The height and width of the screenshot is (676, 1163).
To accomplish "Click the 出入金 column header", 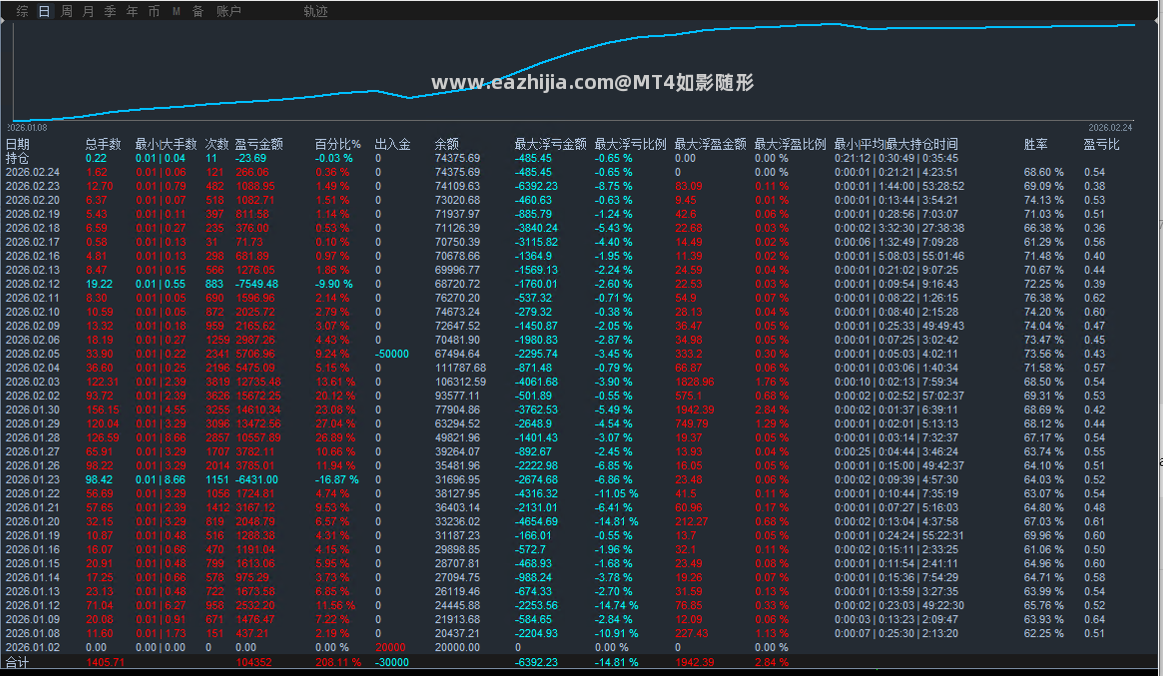I will (392, 144).
